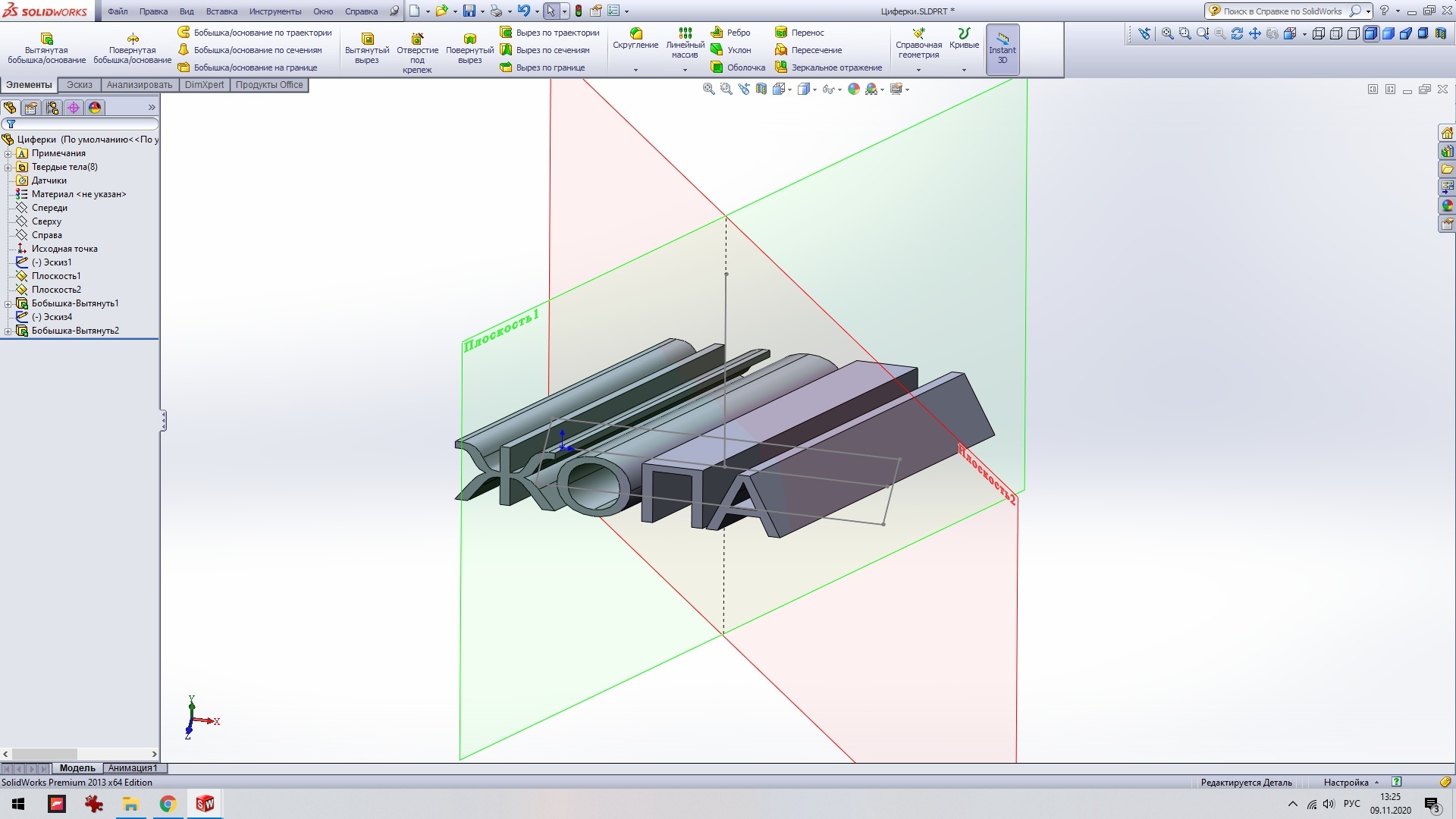Open the Linear Pattern (Линейный массив) tool
Viewport: 1456px width, 819px height.
click(x=685, y=43)
